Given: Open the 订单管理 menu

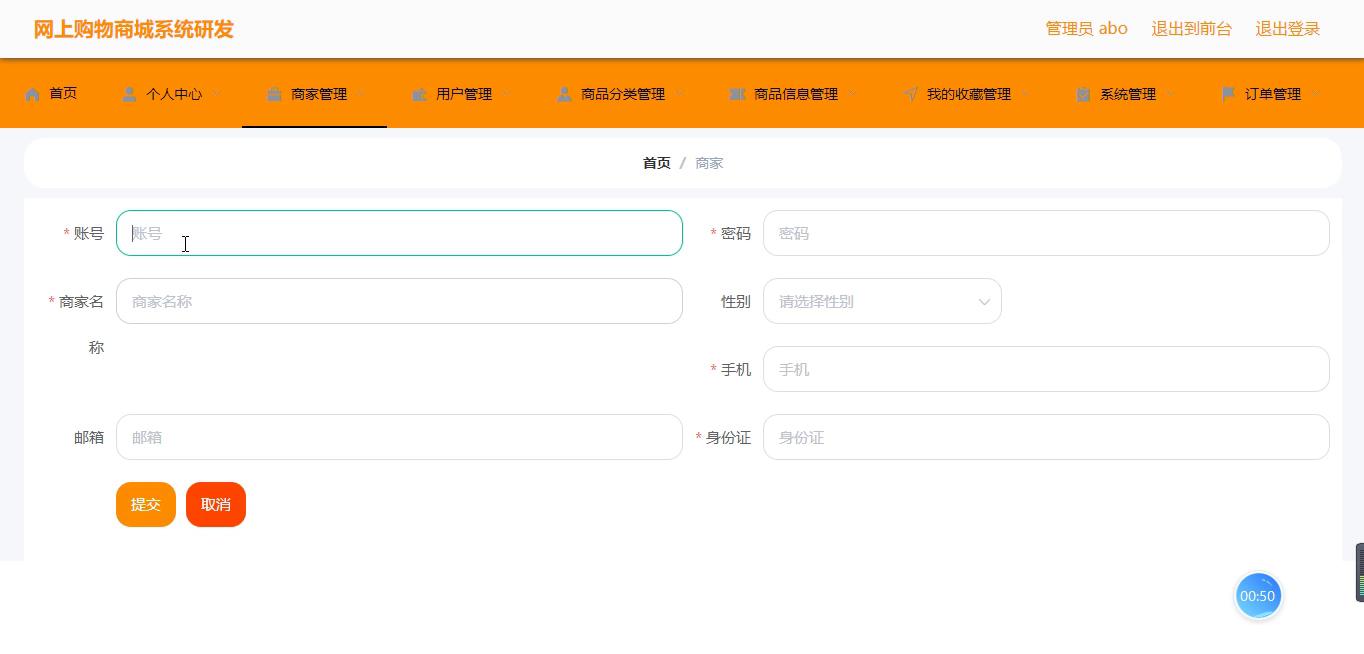Looking at the screenshot, I should (x=1272, y=94).
